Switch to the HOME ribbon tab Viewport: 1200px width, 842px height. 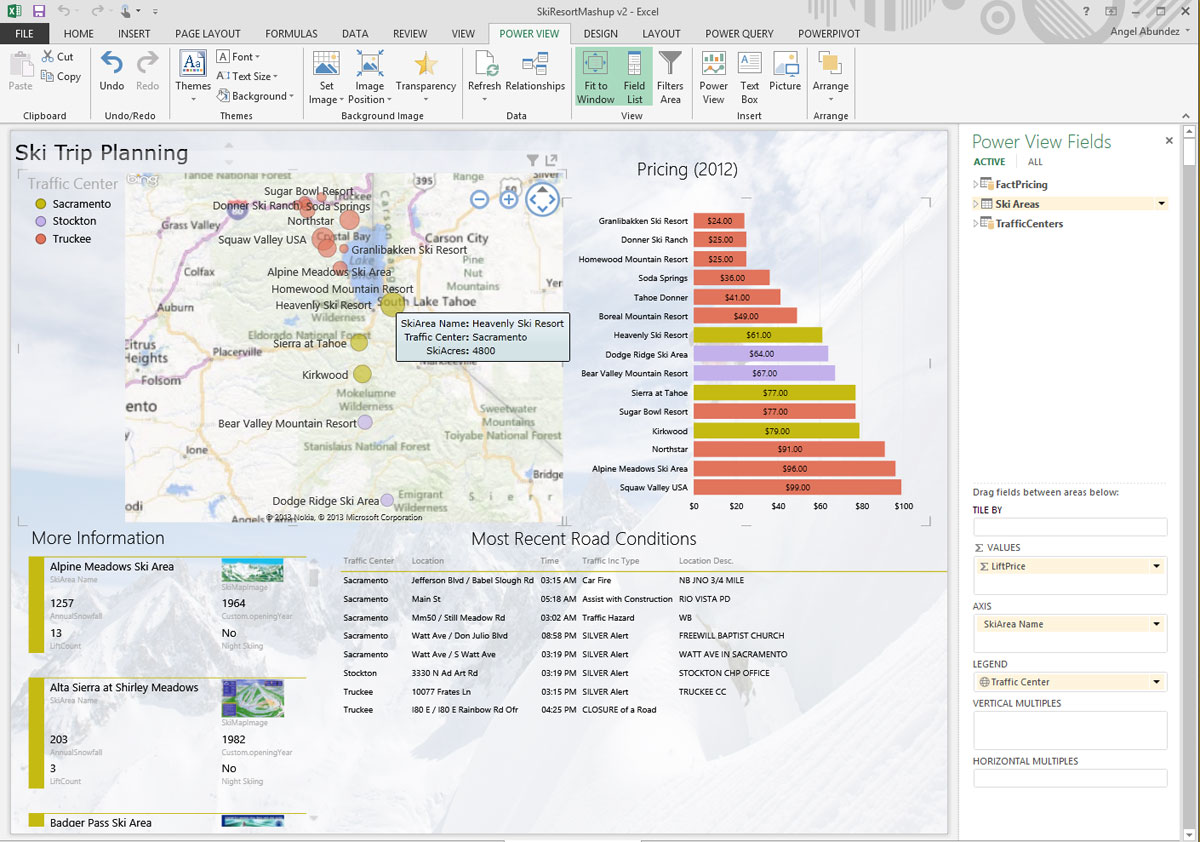click(78, 34)
